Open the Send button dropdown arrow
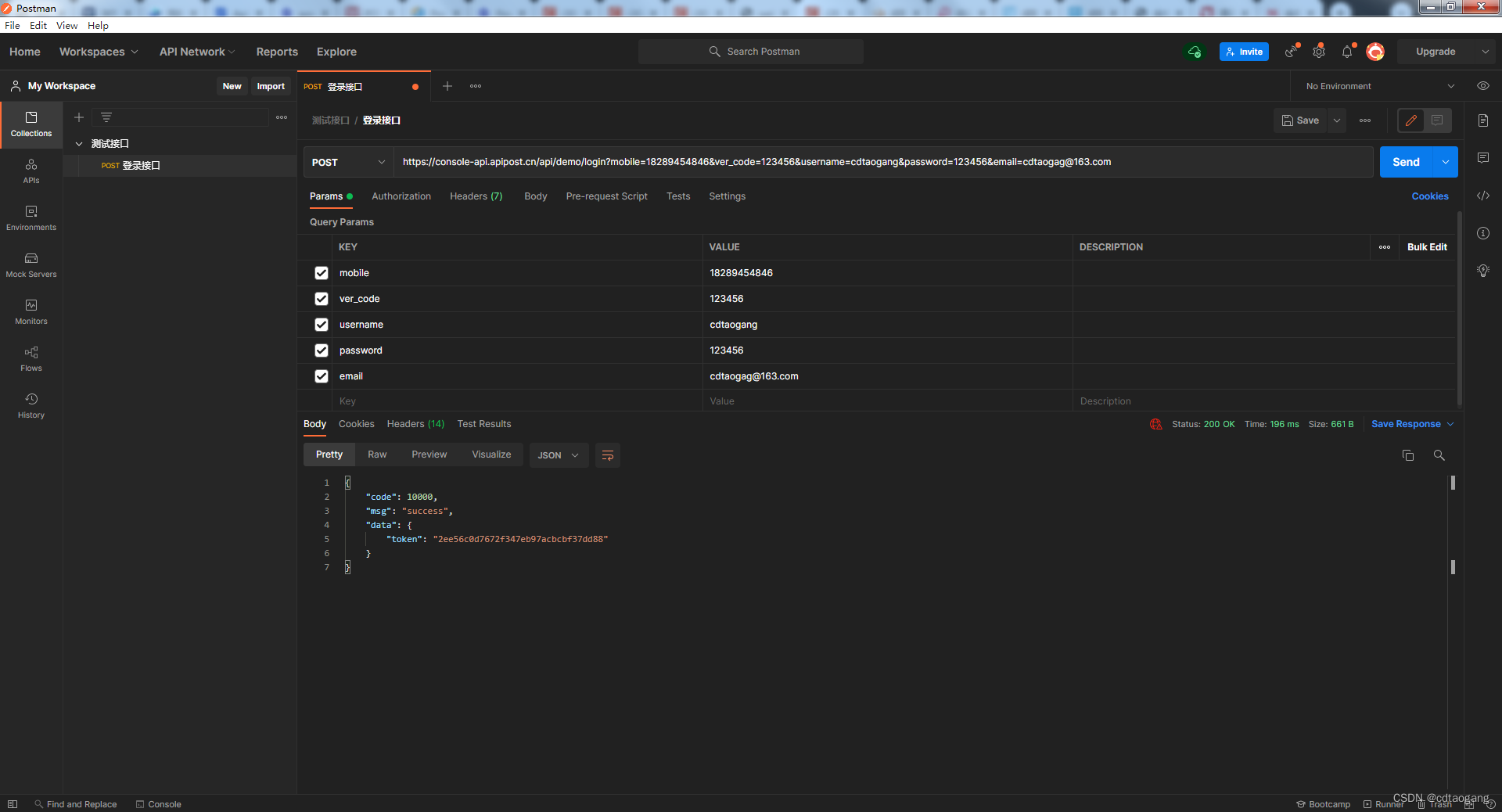Viewport: 1502px width, 812px height. click(x=1446, y=162)
